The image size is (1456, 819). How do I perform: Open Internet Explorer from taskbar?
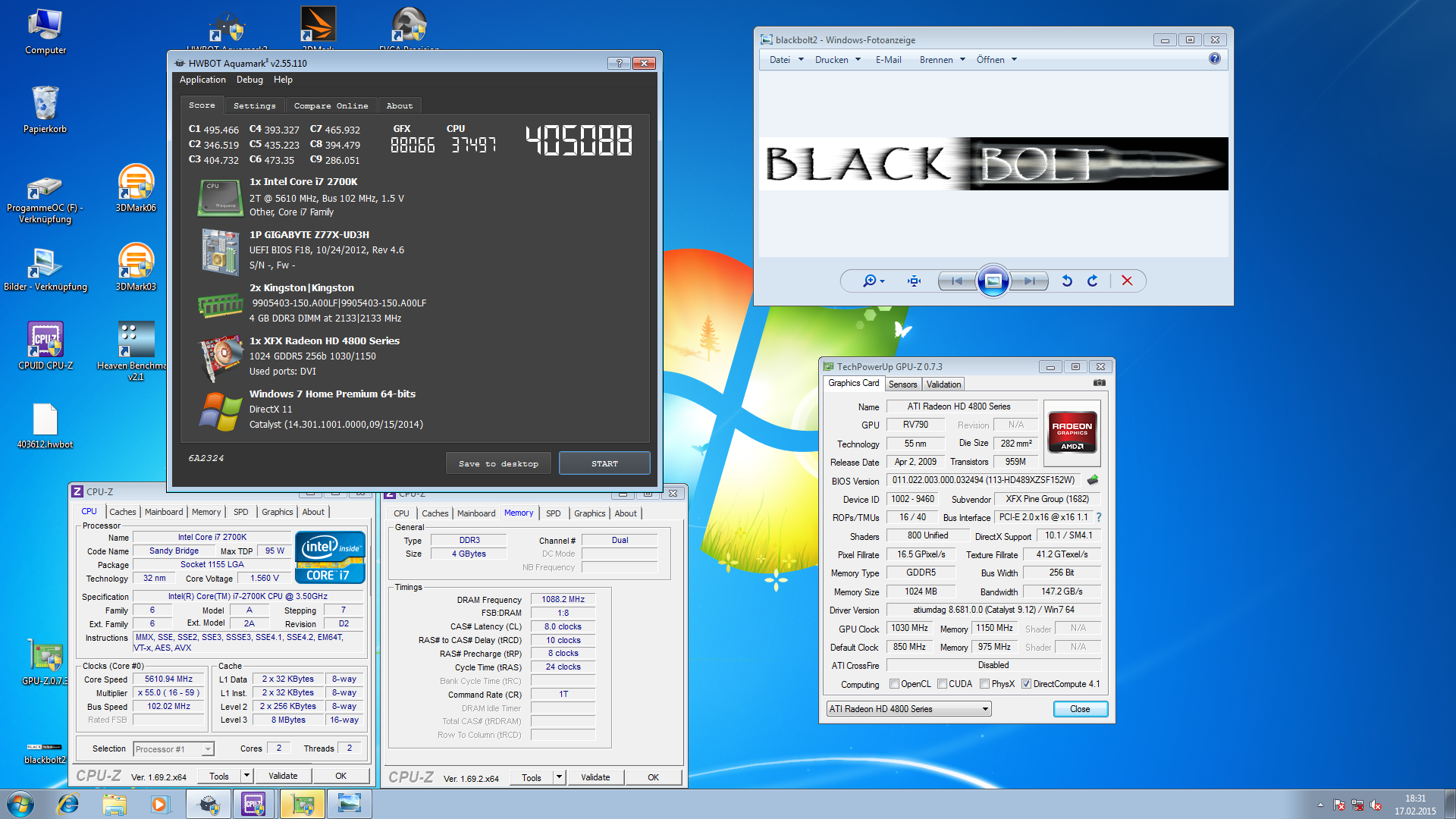pos(68,804)
